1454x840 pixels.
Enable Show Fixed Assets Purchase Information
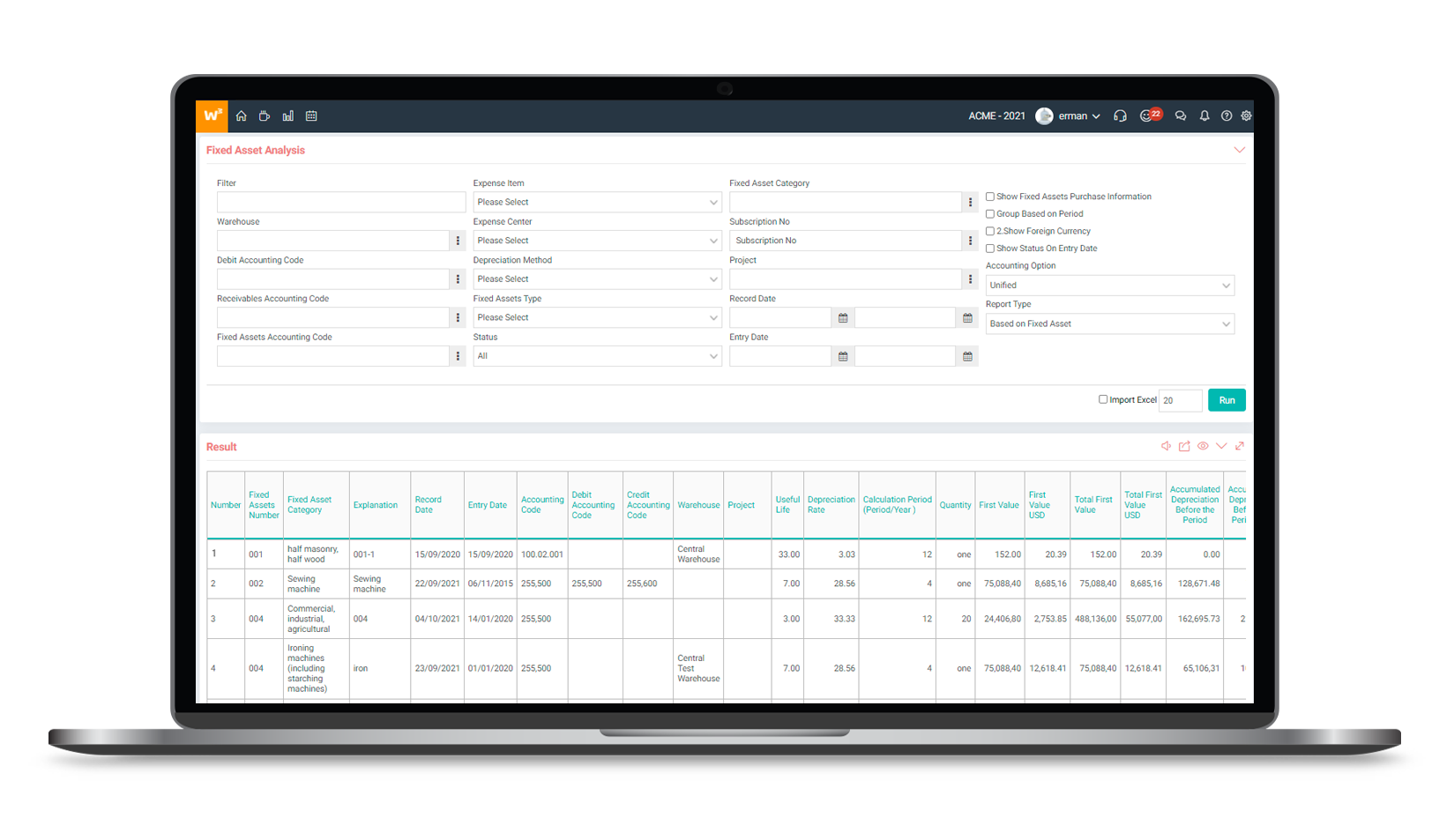[x=990, y=197]
